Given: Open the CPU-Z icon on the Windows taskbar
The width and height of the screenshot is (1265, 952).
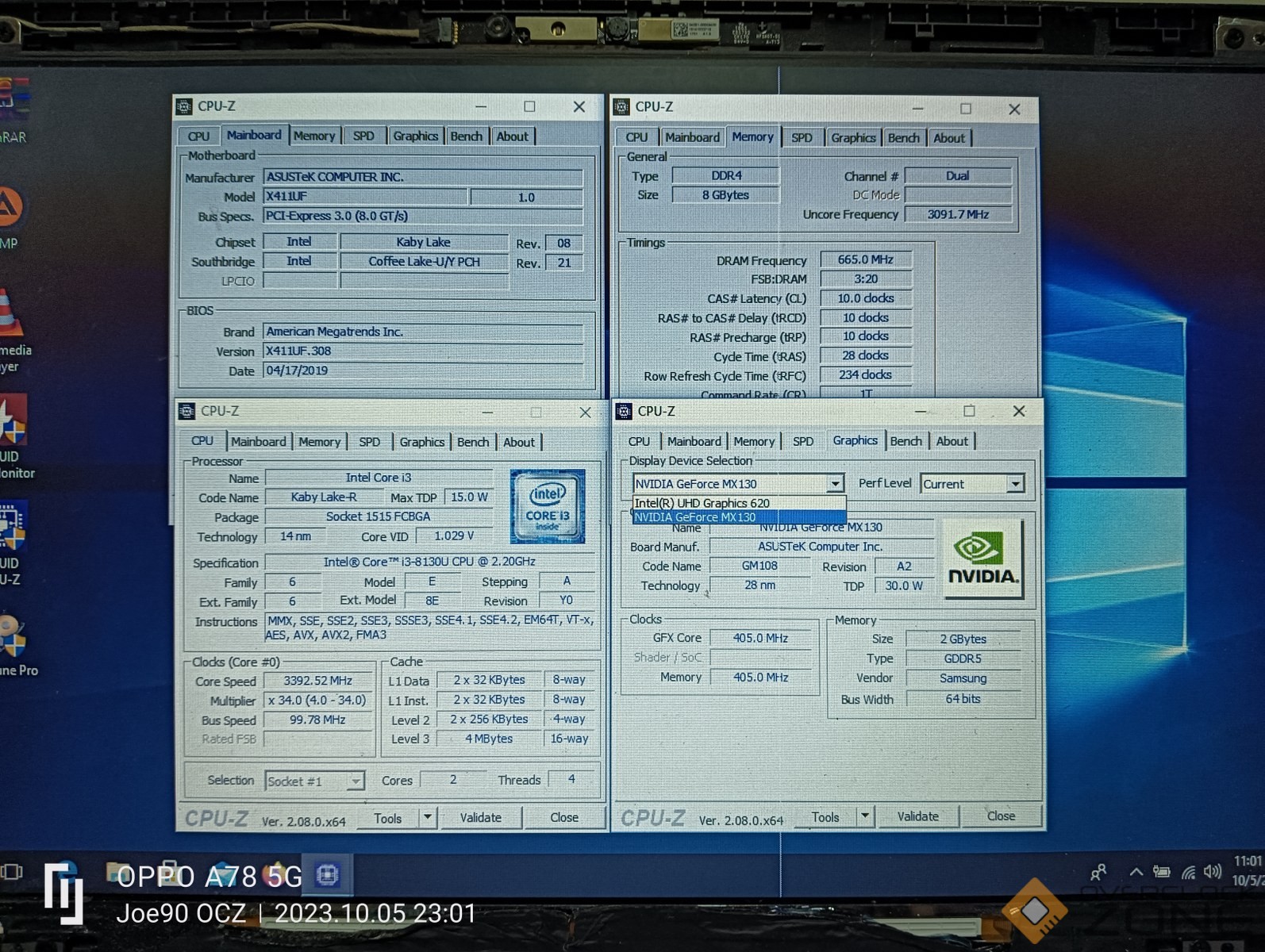Looking at the screenshot, I should pos(327,875).
